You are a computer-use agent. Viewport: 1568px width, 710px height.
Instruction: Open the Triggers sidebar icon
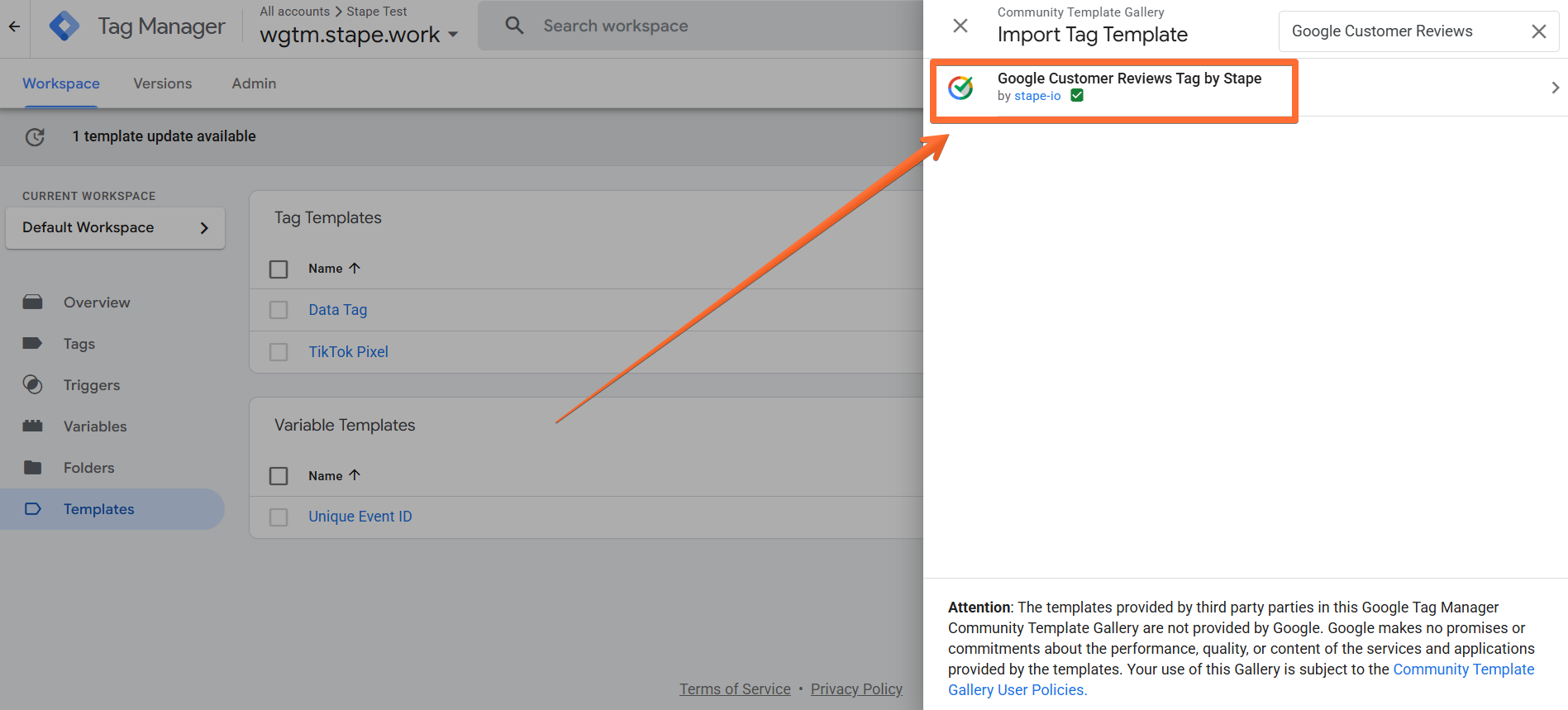(x=33, y=385)
